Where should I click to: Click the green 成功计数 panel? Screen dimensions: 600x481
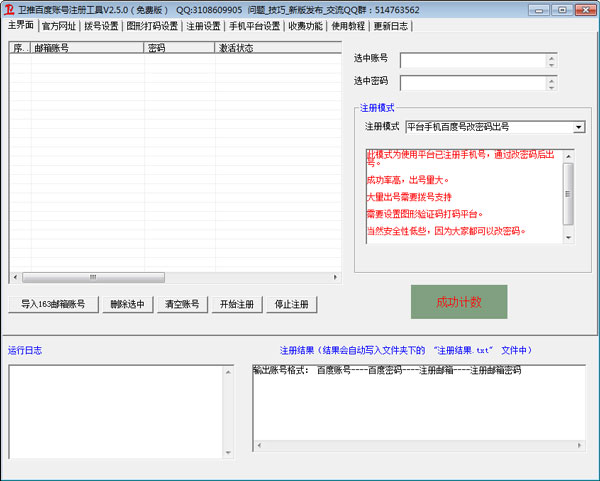459,302
